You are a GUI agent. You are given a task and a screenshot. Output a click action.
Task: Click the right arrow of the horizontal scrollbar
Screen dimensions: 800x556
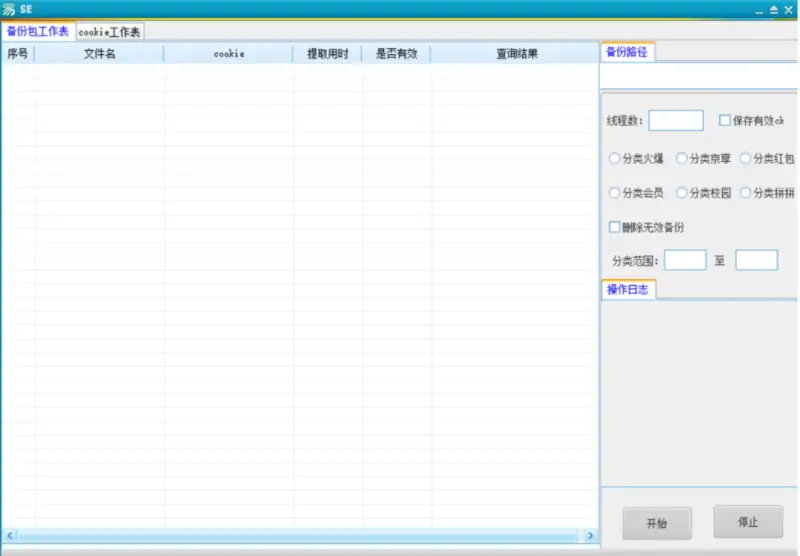point(590,537)
